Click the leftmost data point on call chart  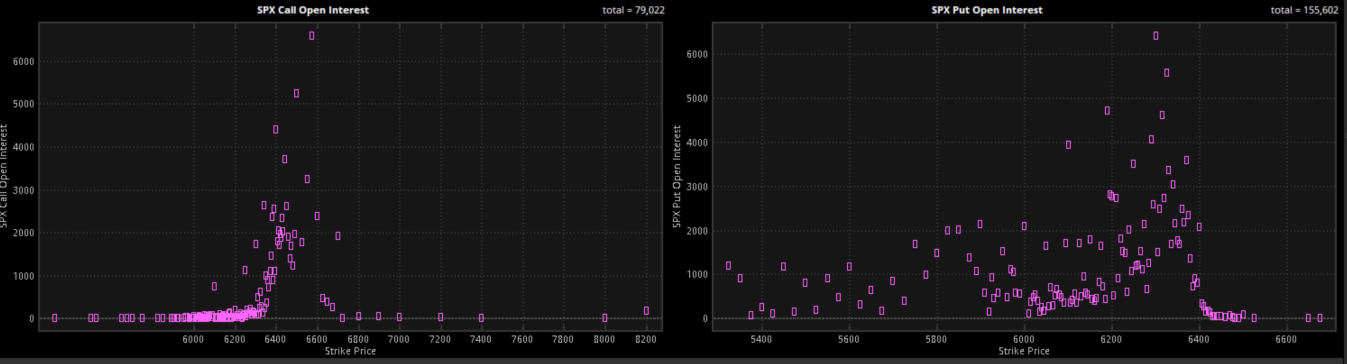coord(54,317)
